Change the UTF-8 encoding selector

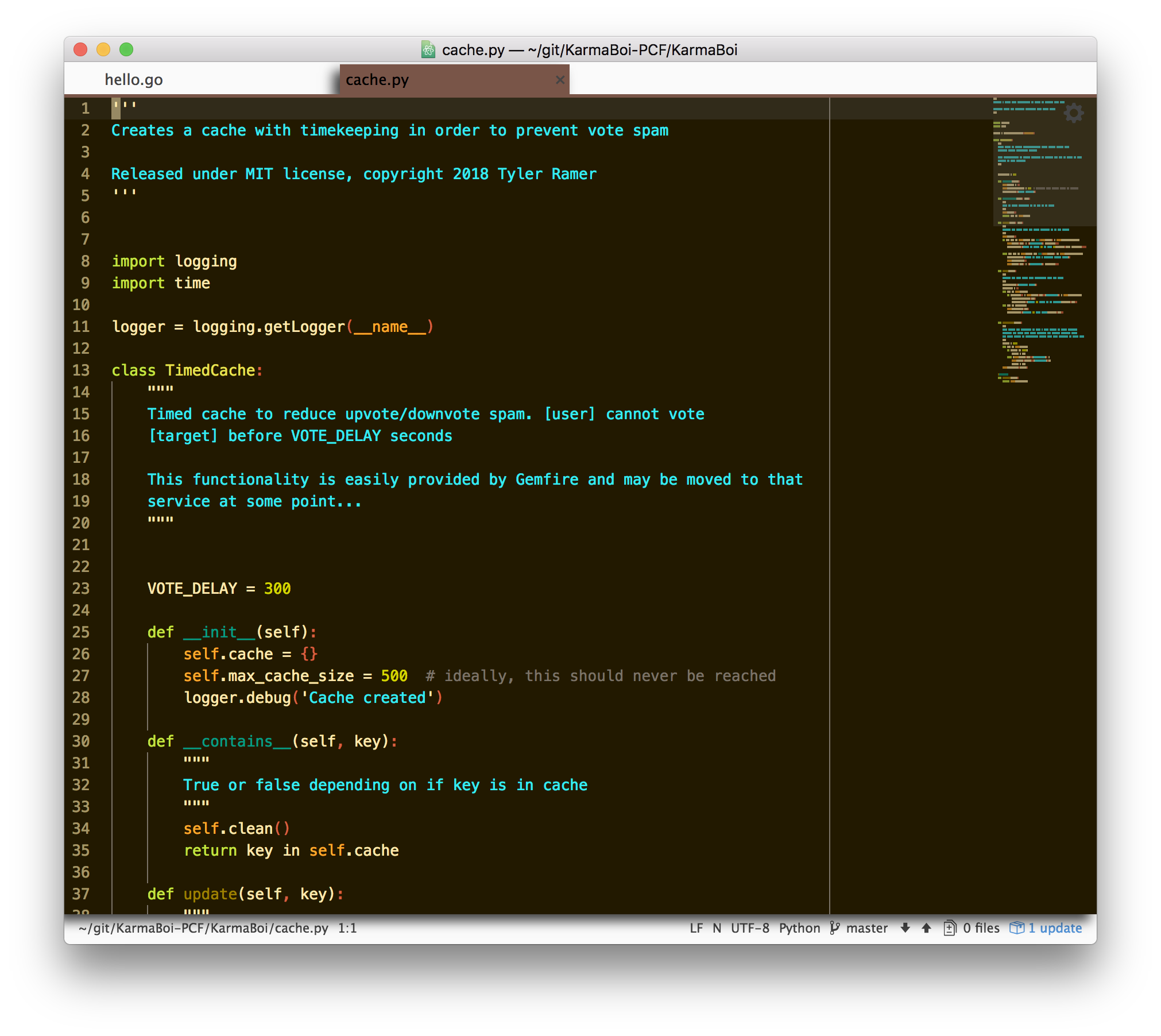(750, 928)
